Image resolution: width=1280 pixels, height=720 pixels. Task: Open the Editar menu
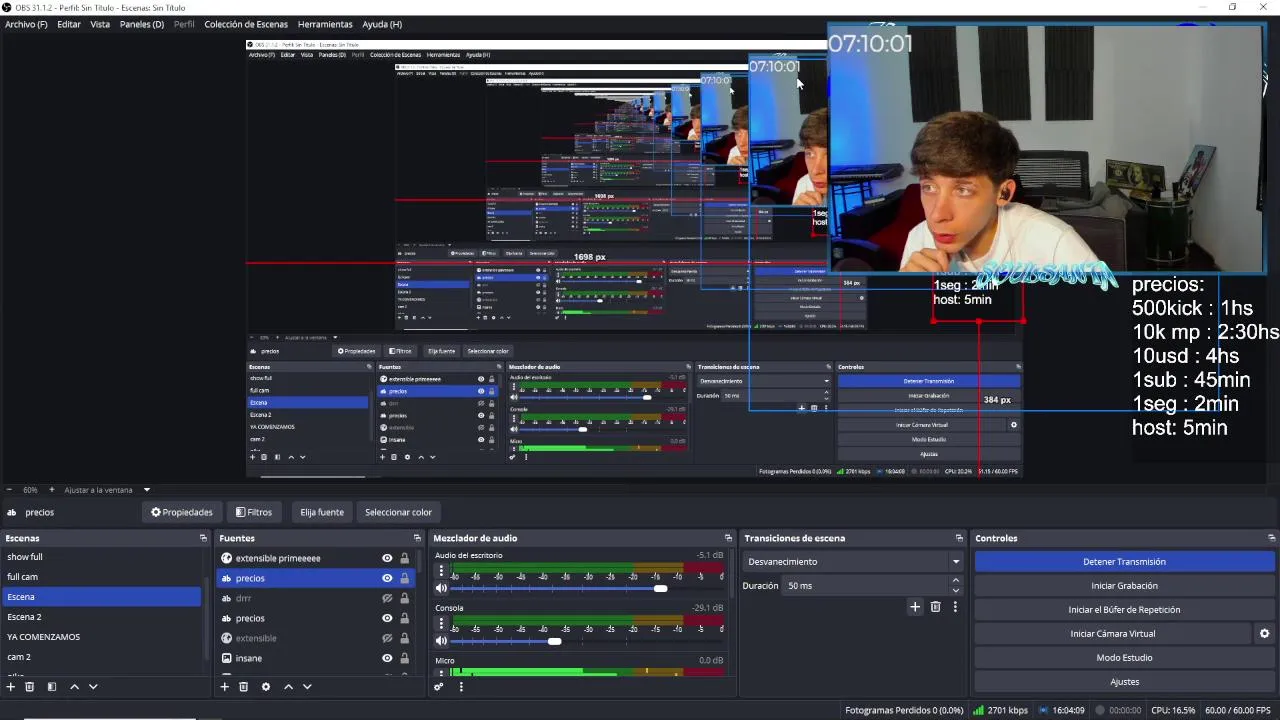click(69, 24)
